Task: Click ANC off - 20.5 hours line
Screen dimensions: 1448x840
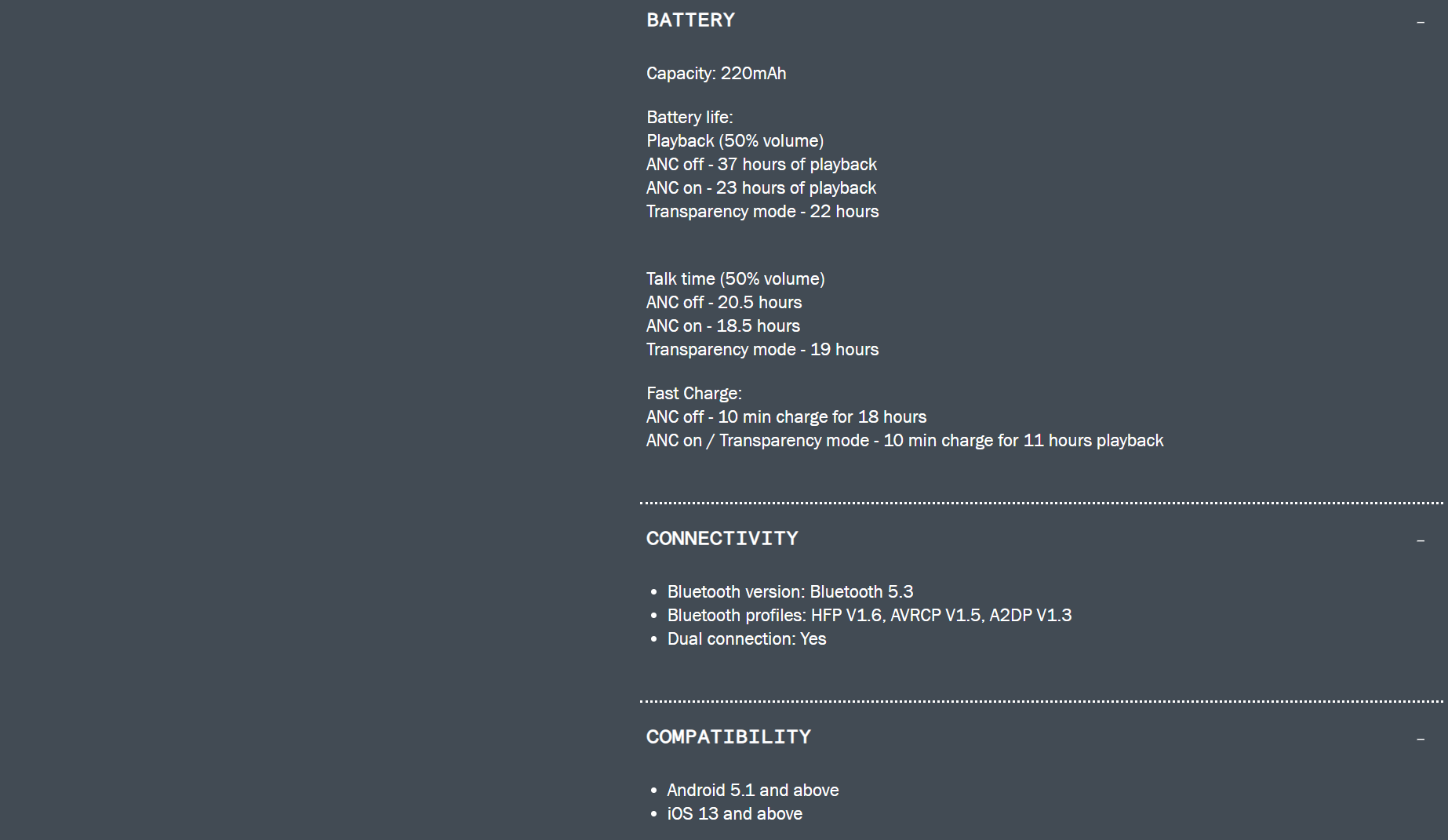Action: [x=724, y=303]
